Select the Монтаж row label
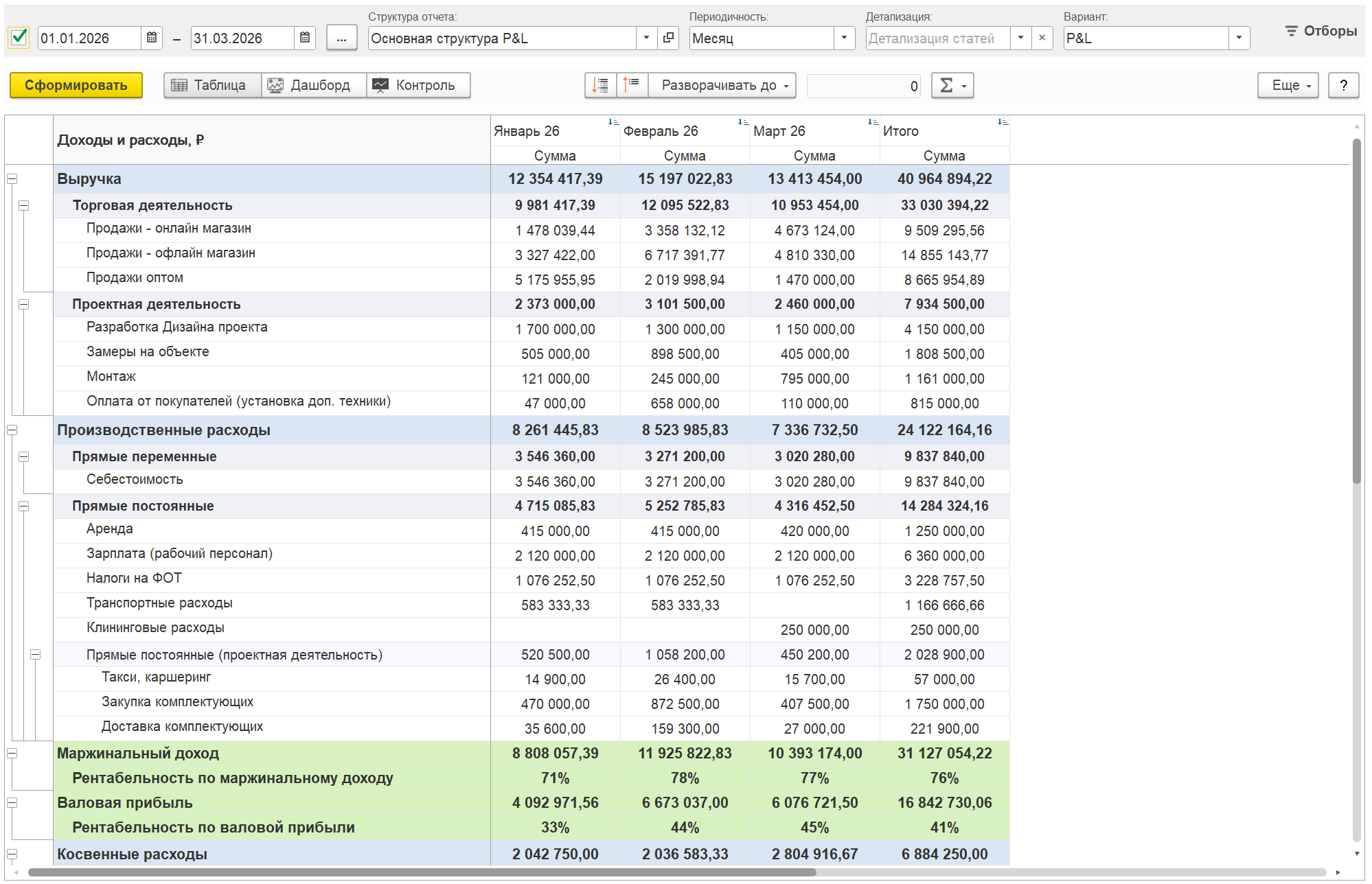 111,377
